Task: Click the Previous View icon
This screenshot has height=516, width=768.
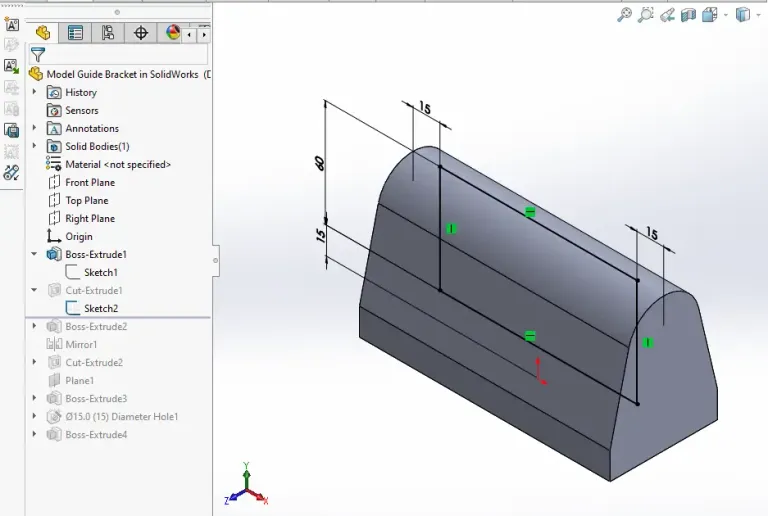Action: pyautogui.click(x=666, y=15)
